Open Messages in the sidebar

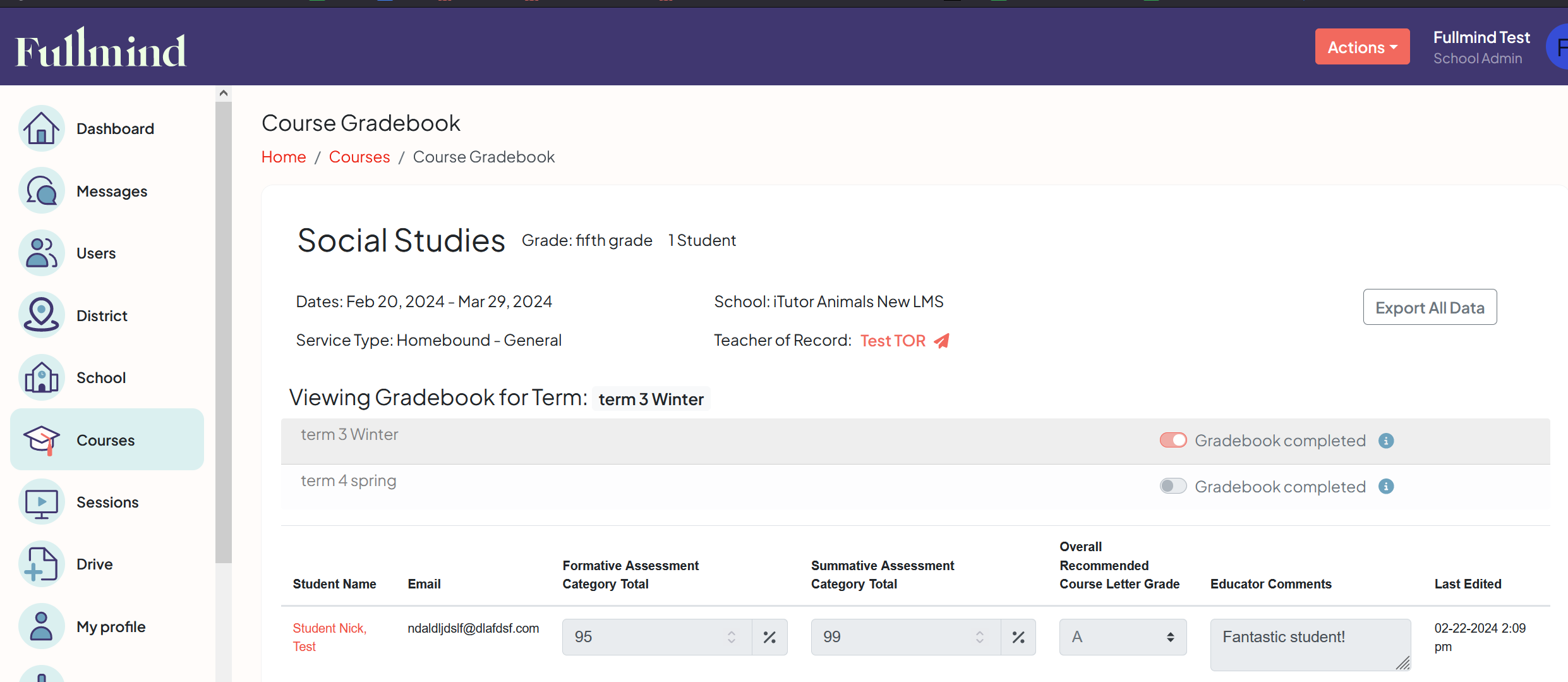[x=112, y=191]
